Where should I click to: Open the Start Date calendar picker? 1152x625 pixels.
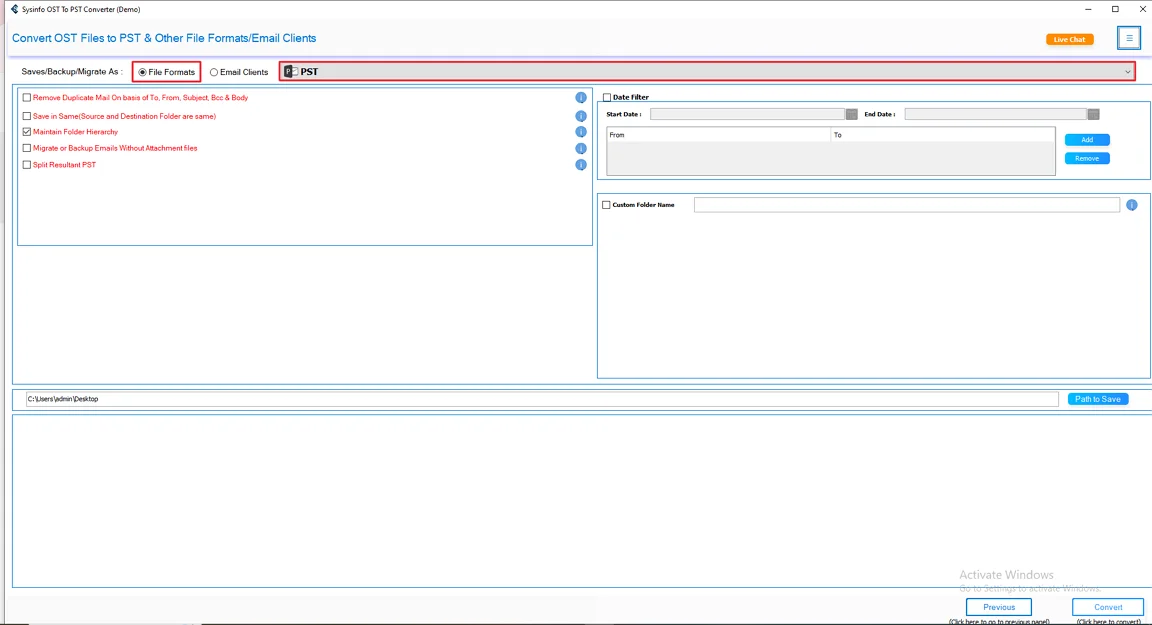coord(850,114)
